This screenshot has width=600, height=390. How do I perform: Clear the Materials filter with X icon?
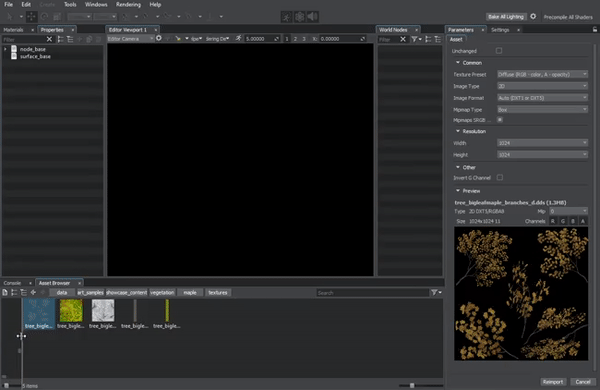pos(49,39)
